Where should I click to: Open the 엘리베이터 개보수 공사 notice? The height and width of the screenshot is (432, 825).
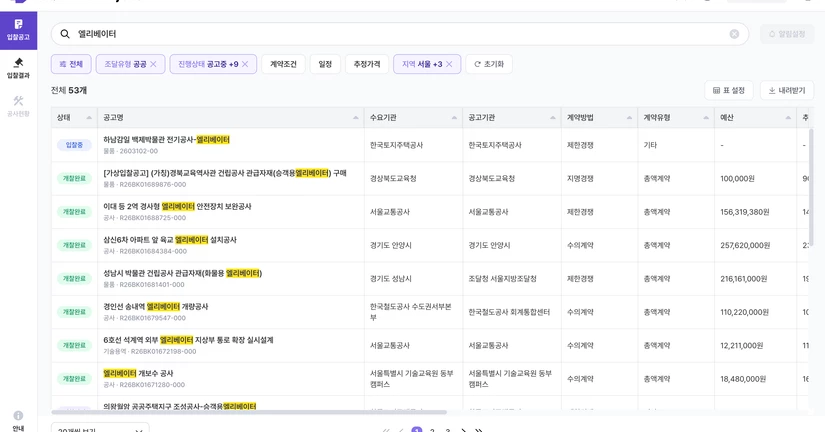[x=138, y=373]
